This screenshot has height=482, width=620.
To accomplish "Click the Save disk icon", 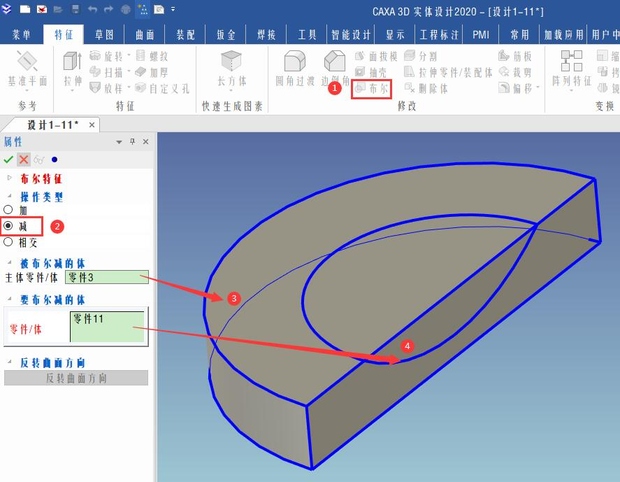I will tap(76, 9).
